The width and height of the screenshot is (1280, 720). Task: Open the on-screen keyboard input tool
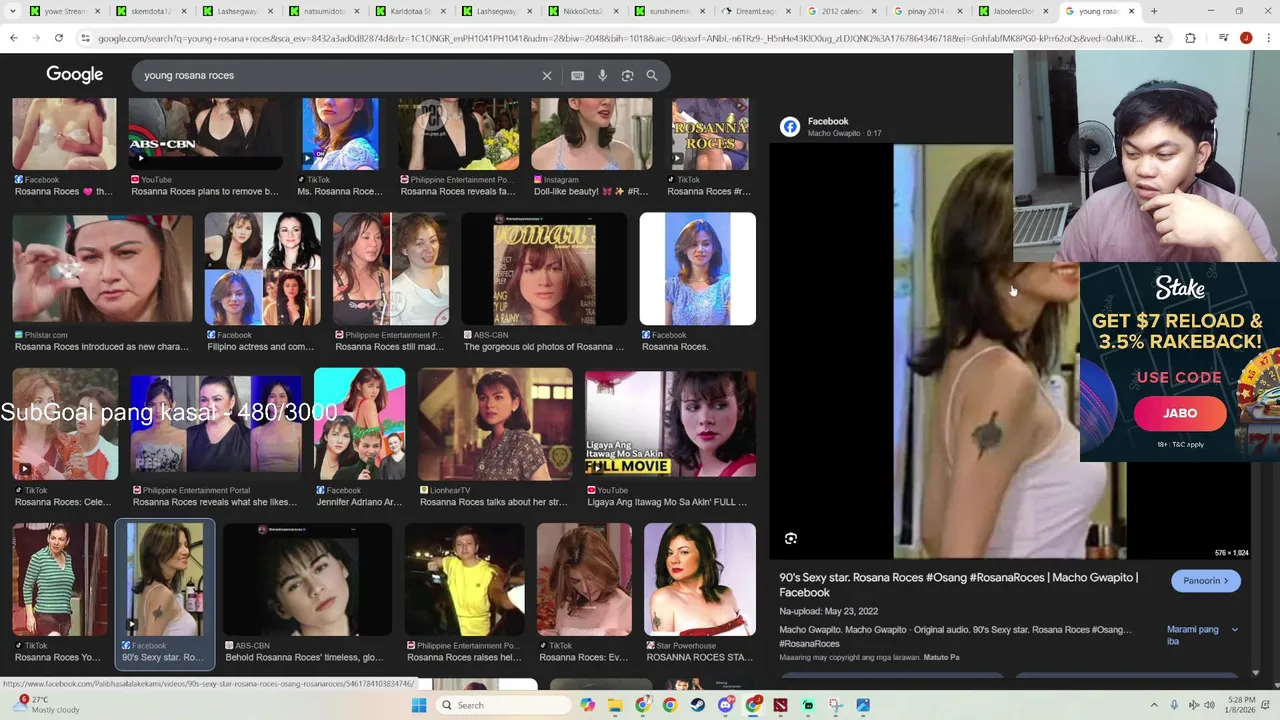[x=577, y=75]
